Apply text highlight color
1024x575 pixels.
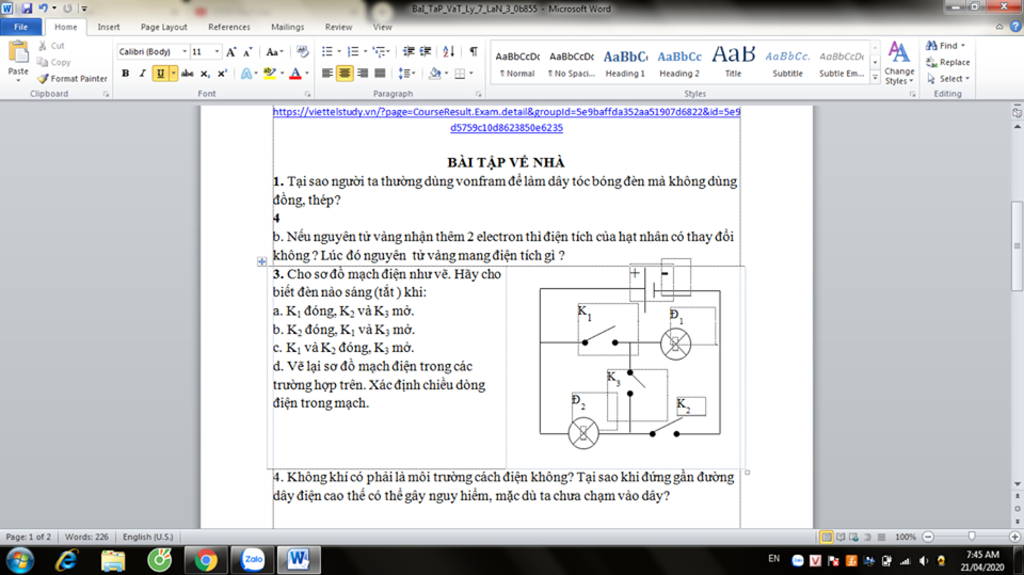269,73
